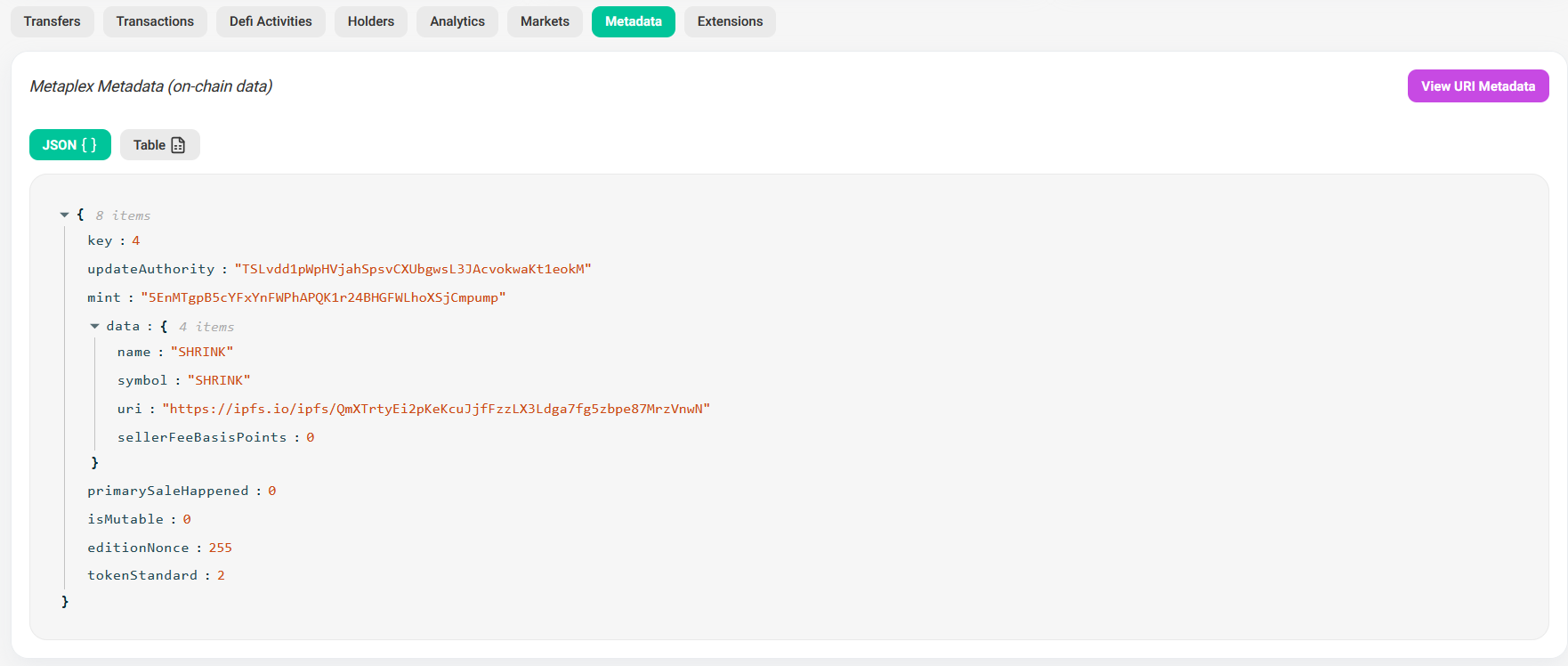Screen dimensions: 1568x666
Task: Click the sellerFeeBasisPoints key label
Action: (202, 437)
